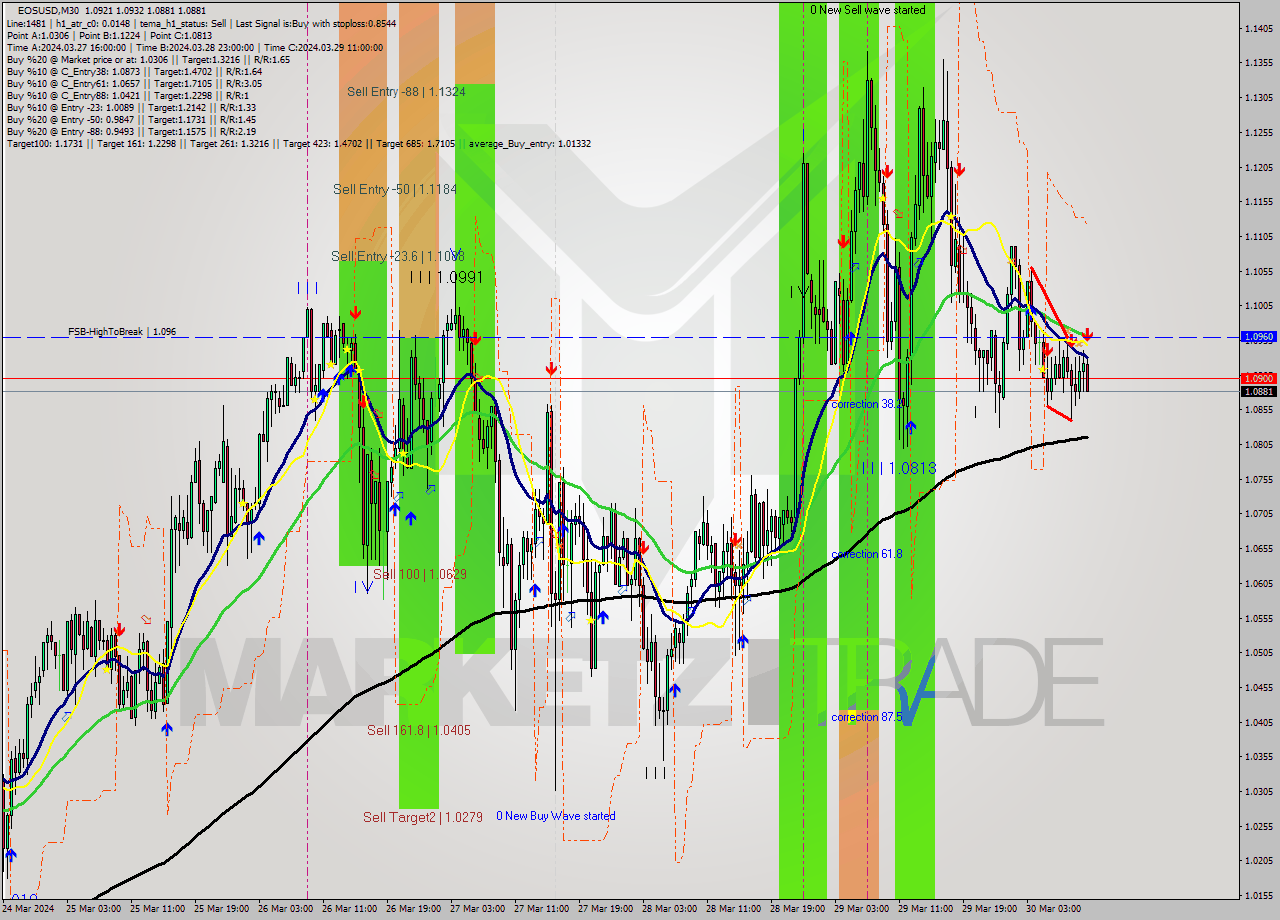Click the '29 Mar 03:00' time axis label
This screenshot has height=920, width=1280.
[x=862, y=908]
